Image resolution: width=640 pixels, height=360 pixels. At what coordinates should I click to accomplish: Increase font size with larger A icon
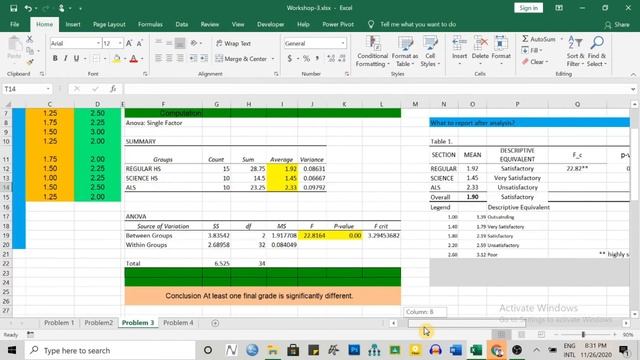point(129,43)
